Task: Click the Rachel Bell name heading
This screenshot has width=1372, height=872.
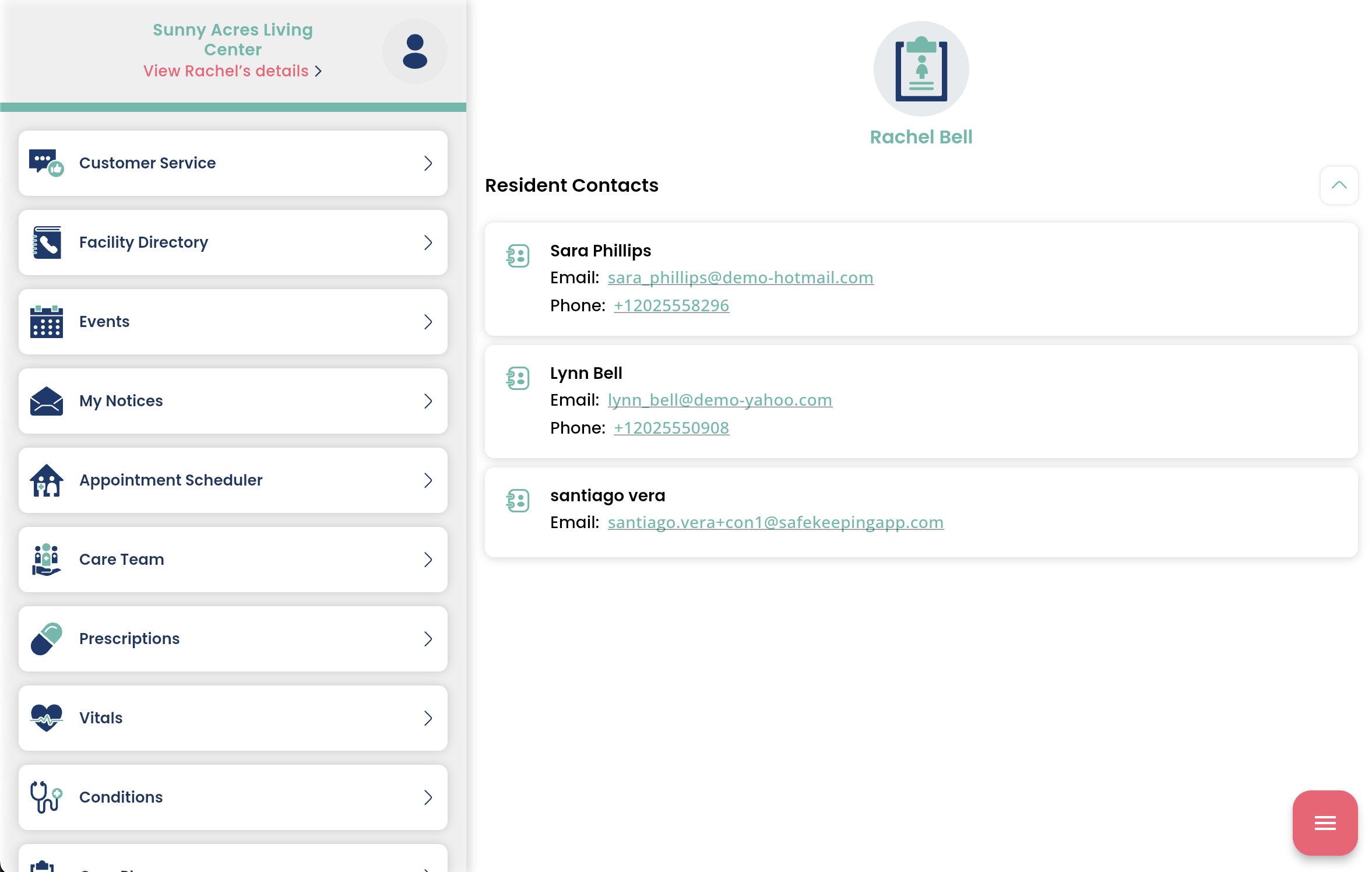Action: point(921,137)
